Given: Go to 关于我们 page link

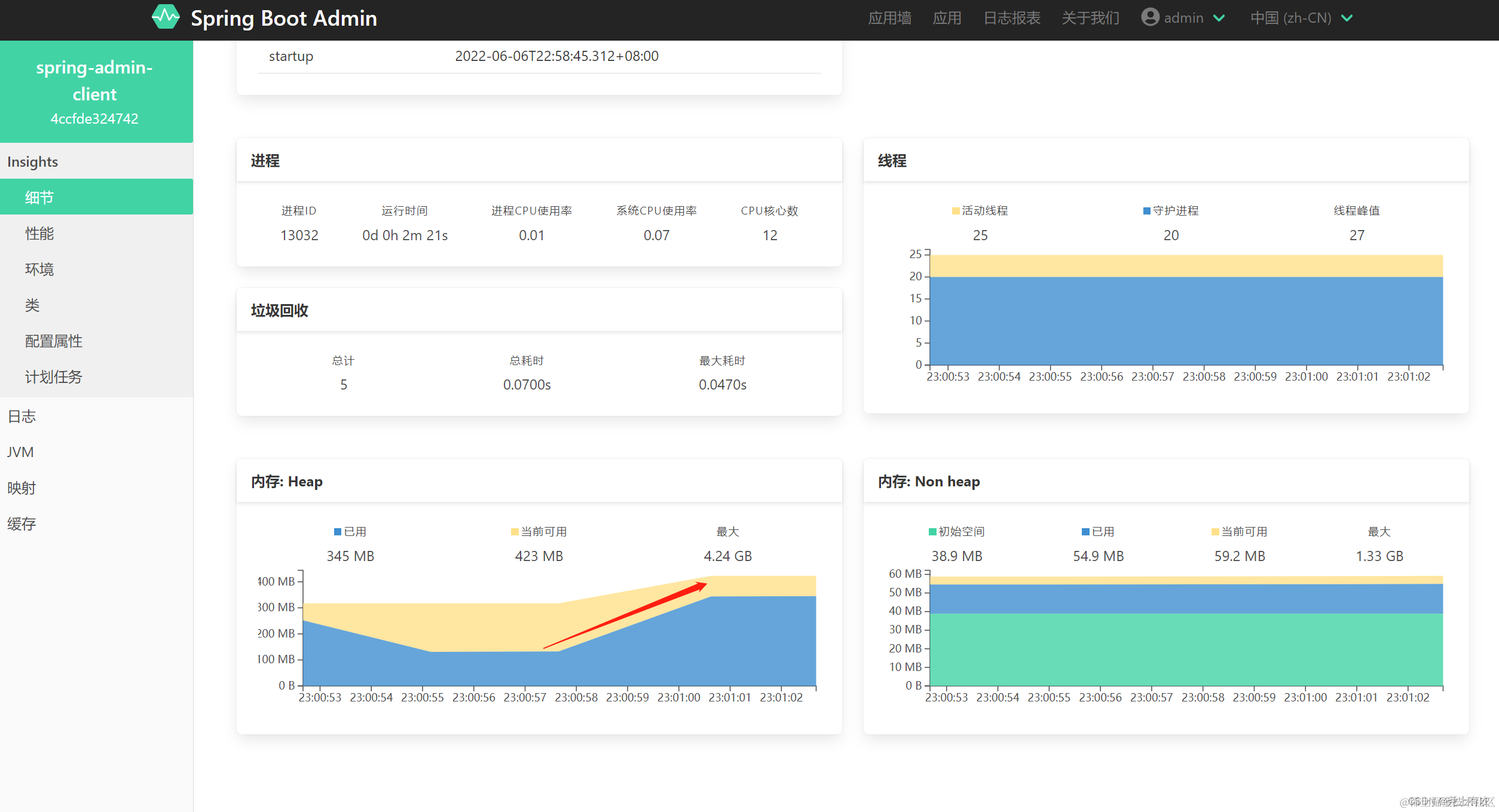Looking at the screenshot, I should (1090, 18).
